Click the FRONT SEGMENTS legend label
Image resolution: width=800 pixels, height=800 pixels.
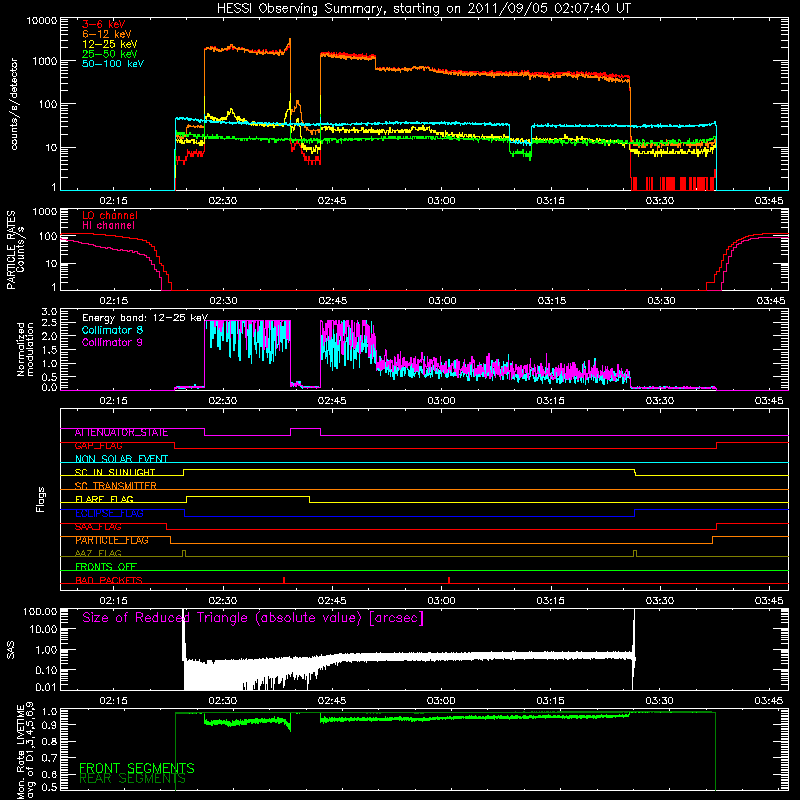click(137, 768)
